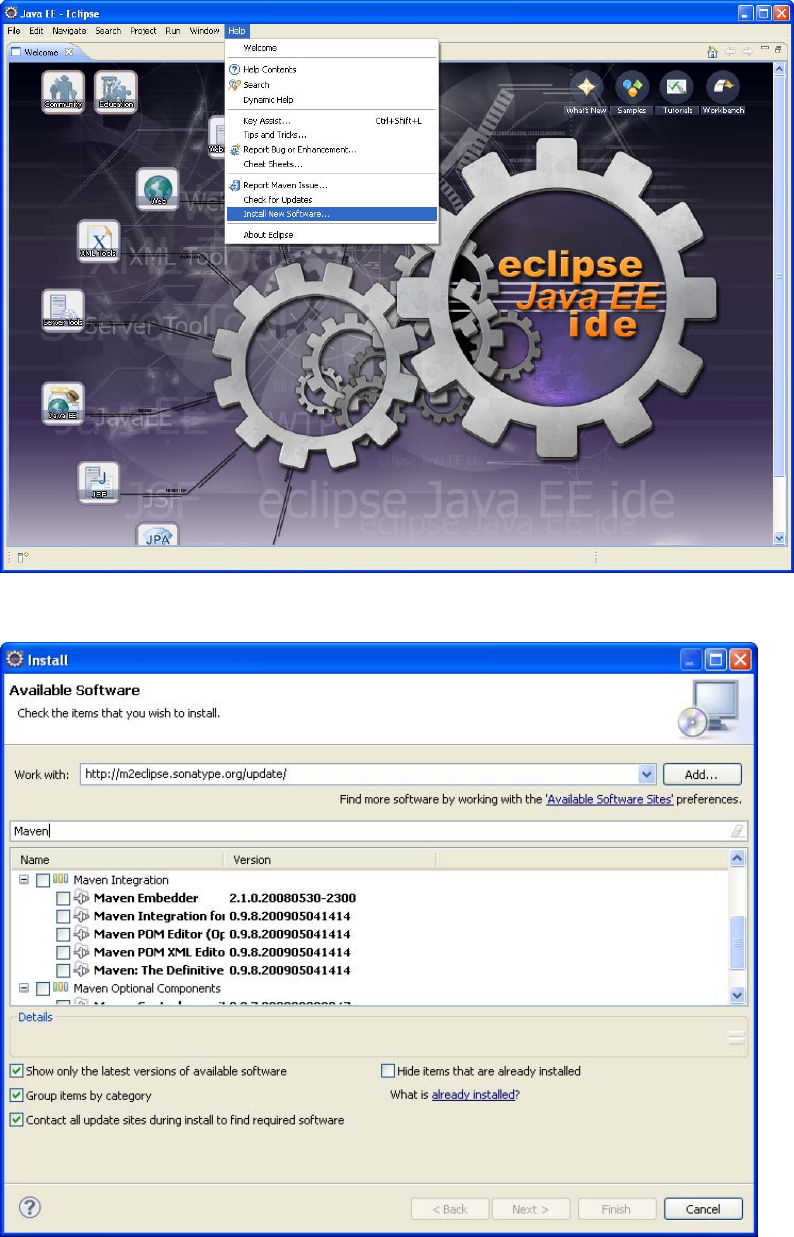Choose Dynamic Help menu item
794x1237 pixels.
coord(331,100)
